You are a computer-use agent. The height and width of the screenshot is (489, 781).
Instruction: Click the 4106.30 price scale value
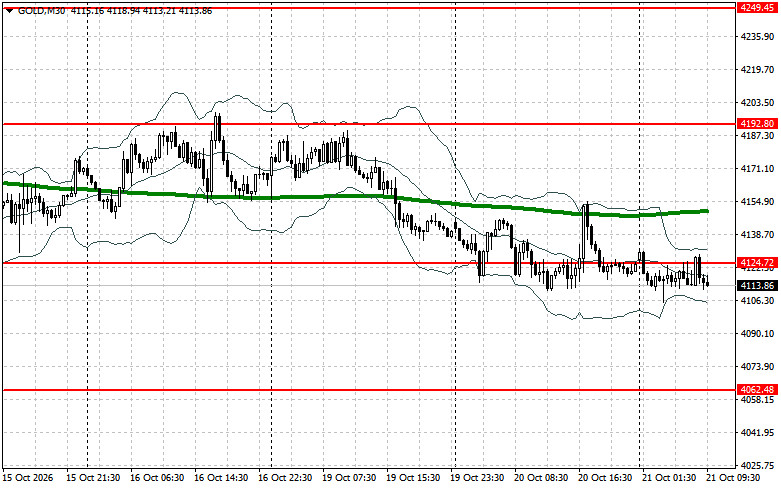click(757, 301)
